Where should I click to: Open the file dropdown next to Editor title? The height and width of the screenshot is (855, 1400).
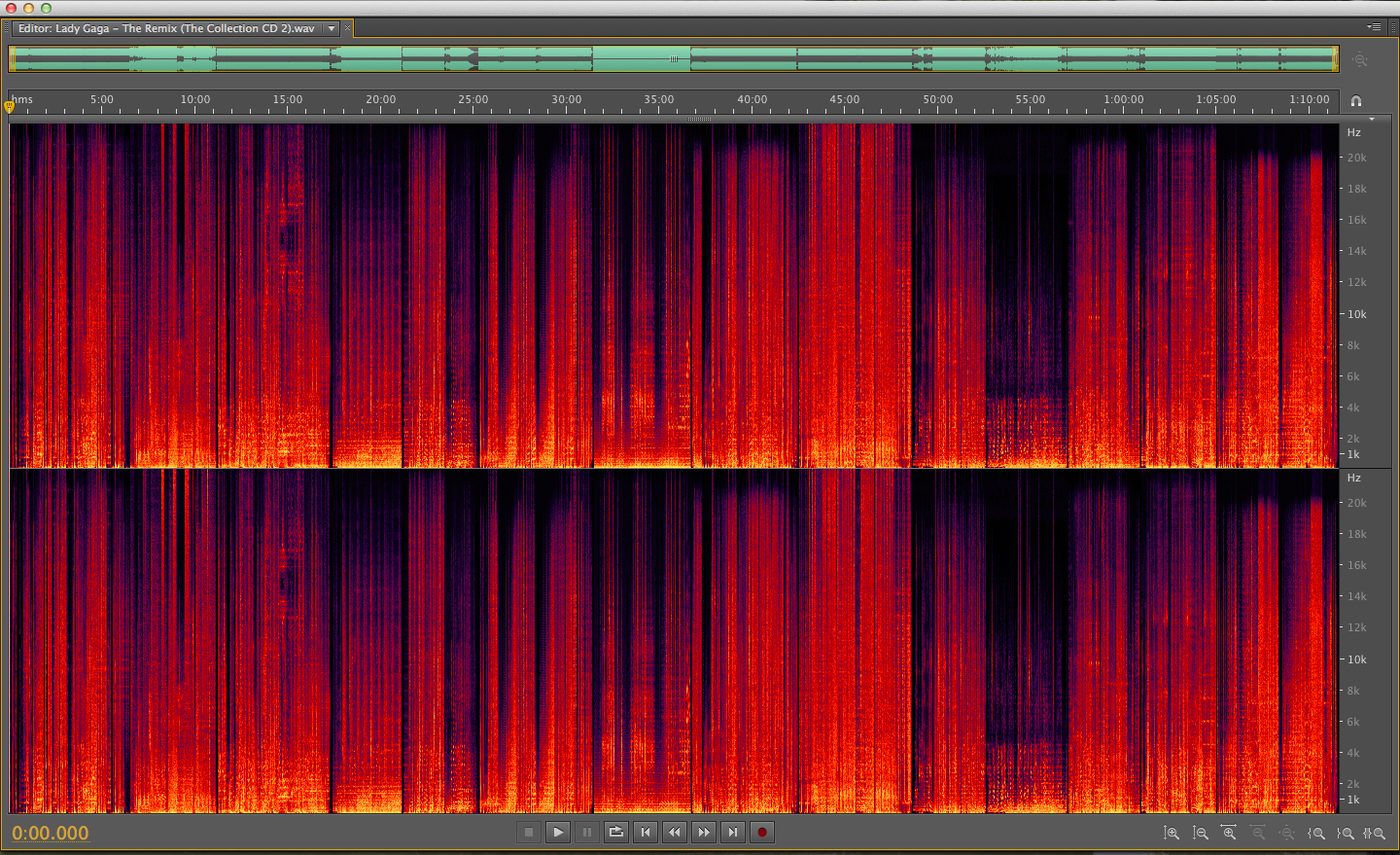(x=332, y=28)
